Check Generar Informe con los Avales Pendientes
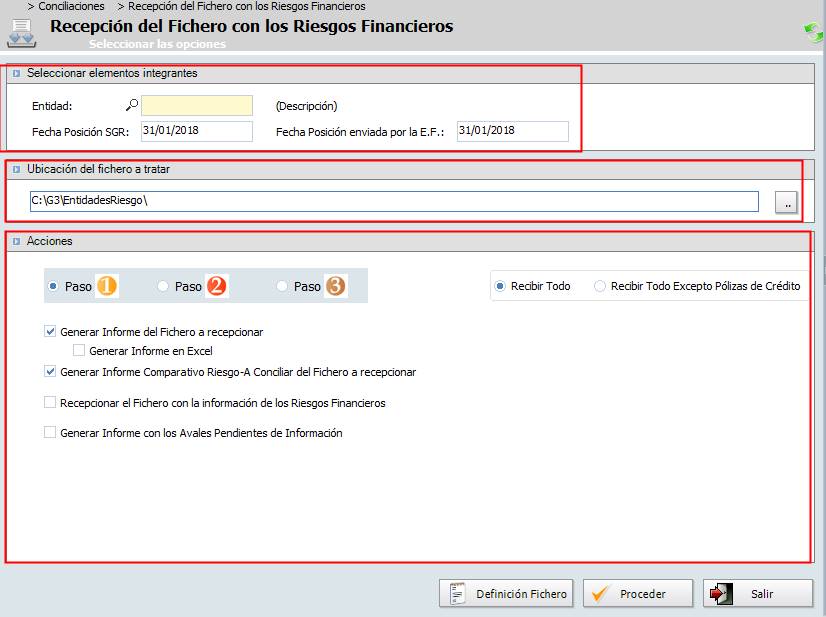 pyautogui.click(x=50, y=433)
